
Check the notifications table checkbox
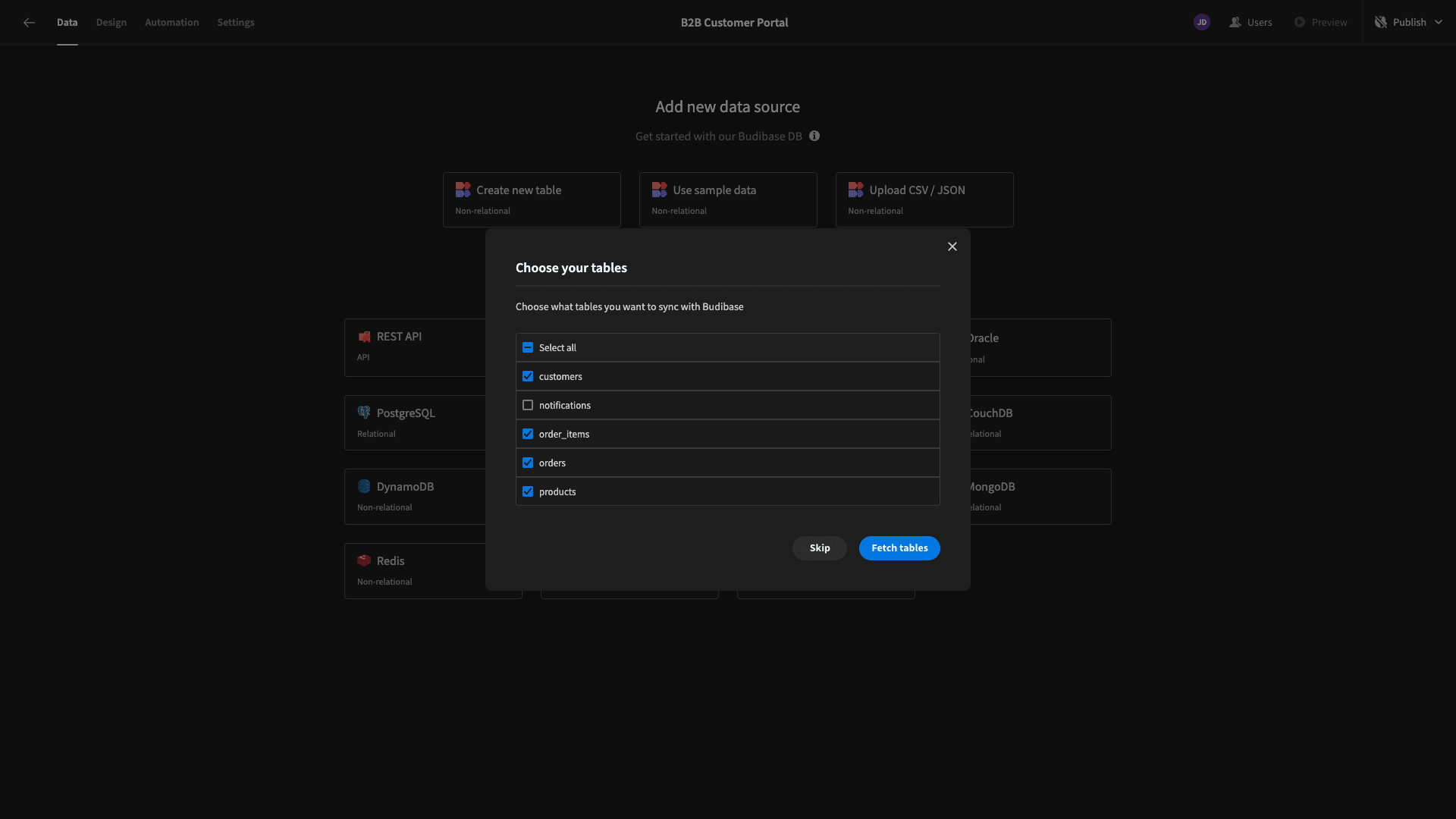click(528, 405)
